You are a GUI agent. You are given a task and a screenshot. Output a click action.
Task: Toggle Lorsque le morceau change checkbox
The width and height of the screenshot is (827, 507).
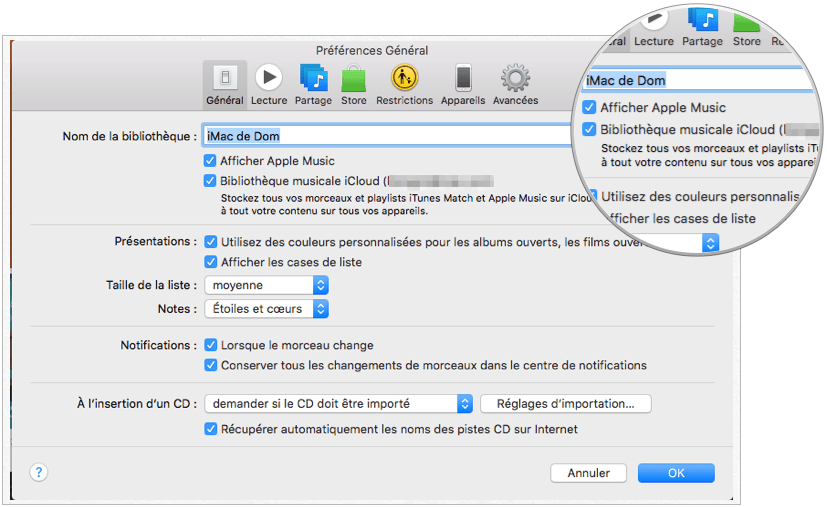coord(210,345)
